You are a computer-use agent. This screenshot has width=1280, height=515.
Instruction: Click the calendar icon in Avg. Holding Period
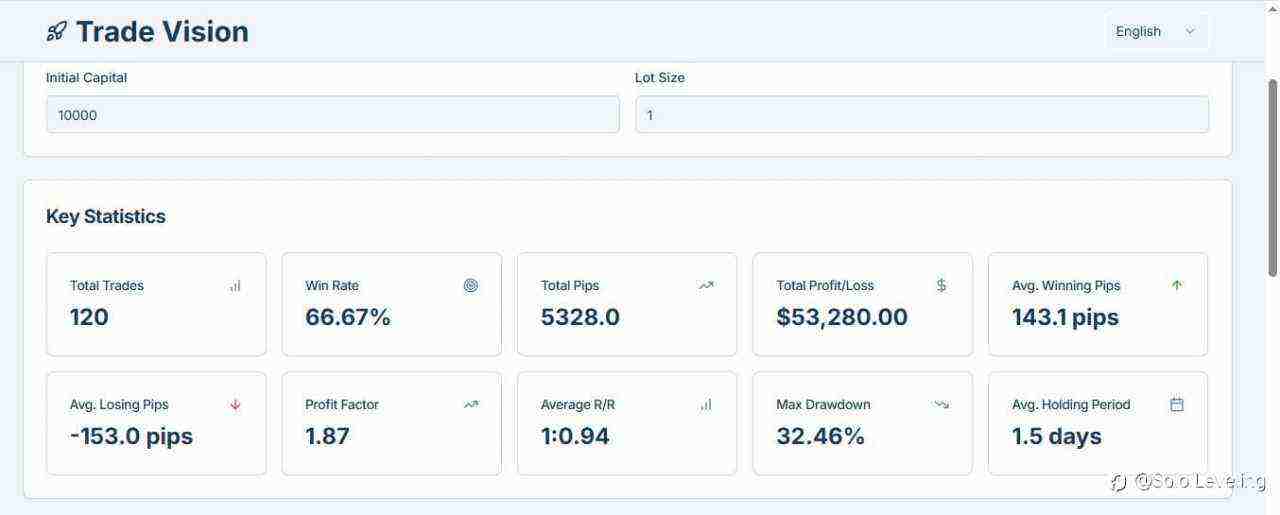coord(1177,405)
